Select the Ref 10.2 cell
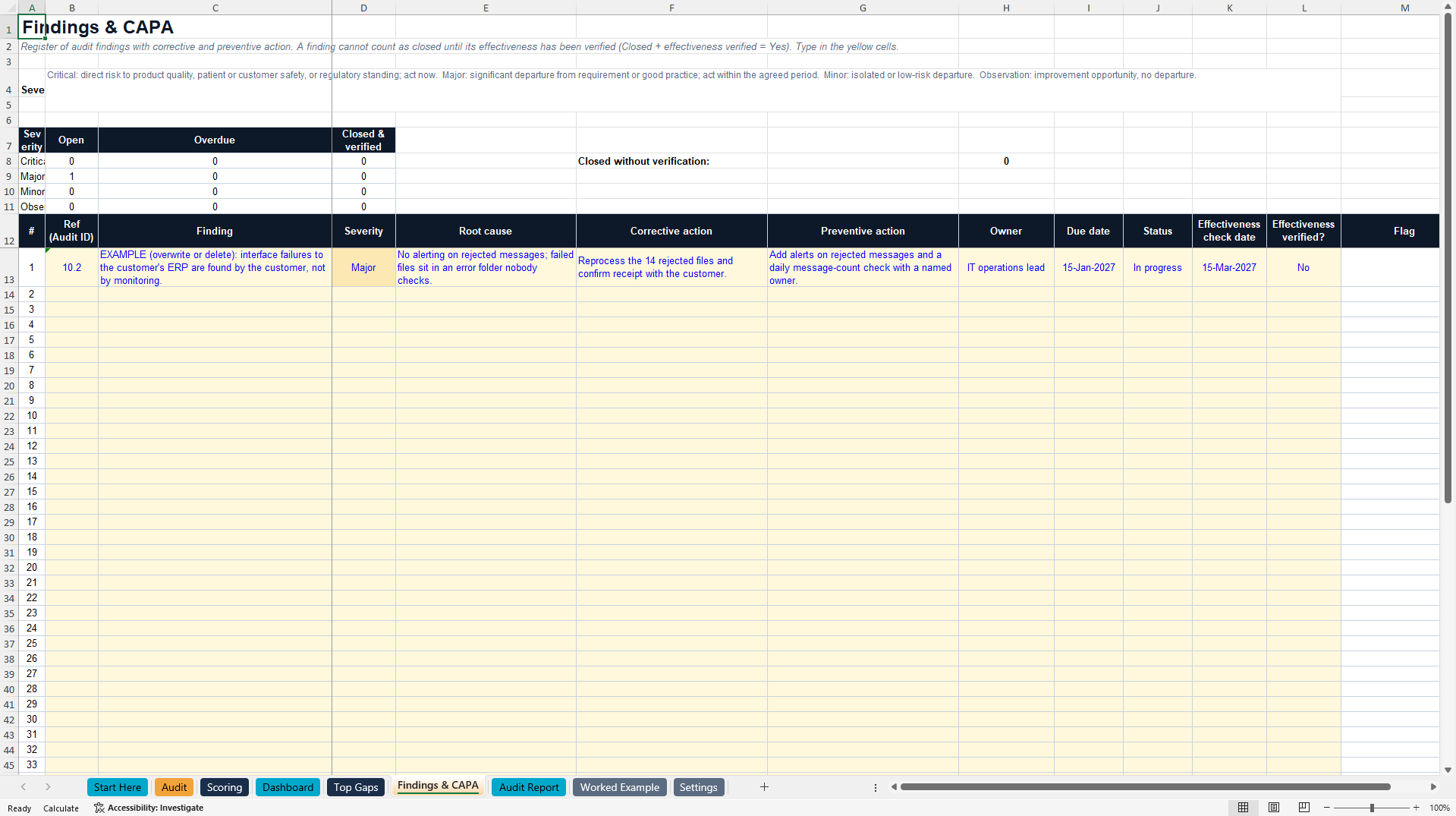 (x=72, y=267)
